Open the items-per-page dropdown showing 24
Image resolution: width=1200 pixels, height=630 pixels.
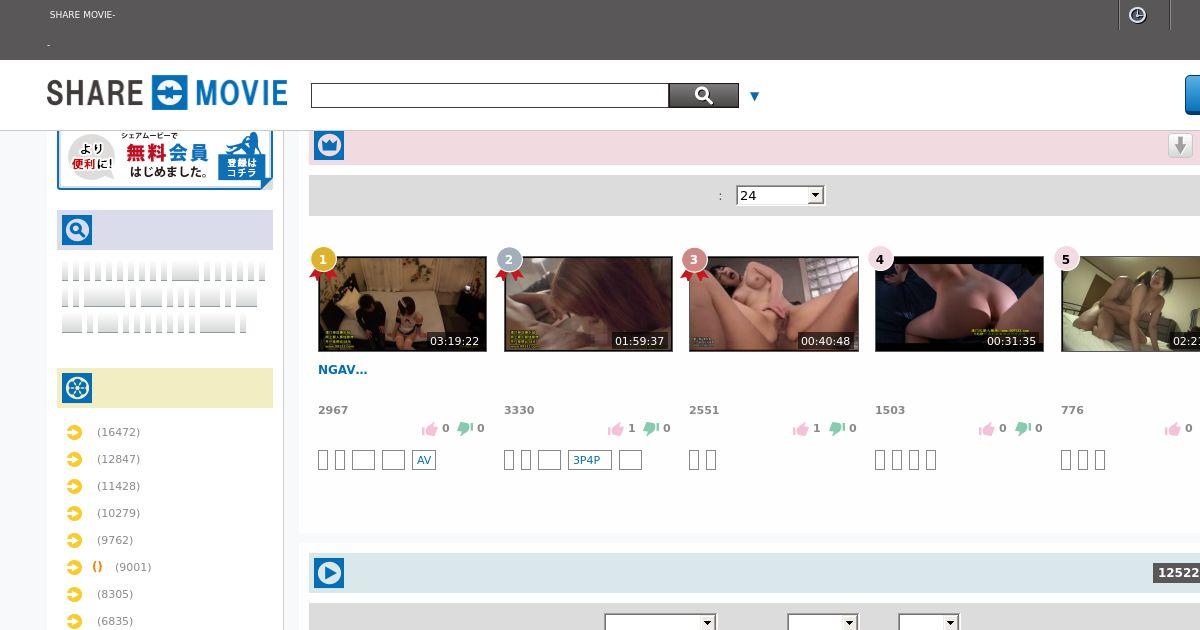pos(780,195)
